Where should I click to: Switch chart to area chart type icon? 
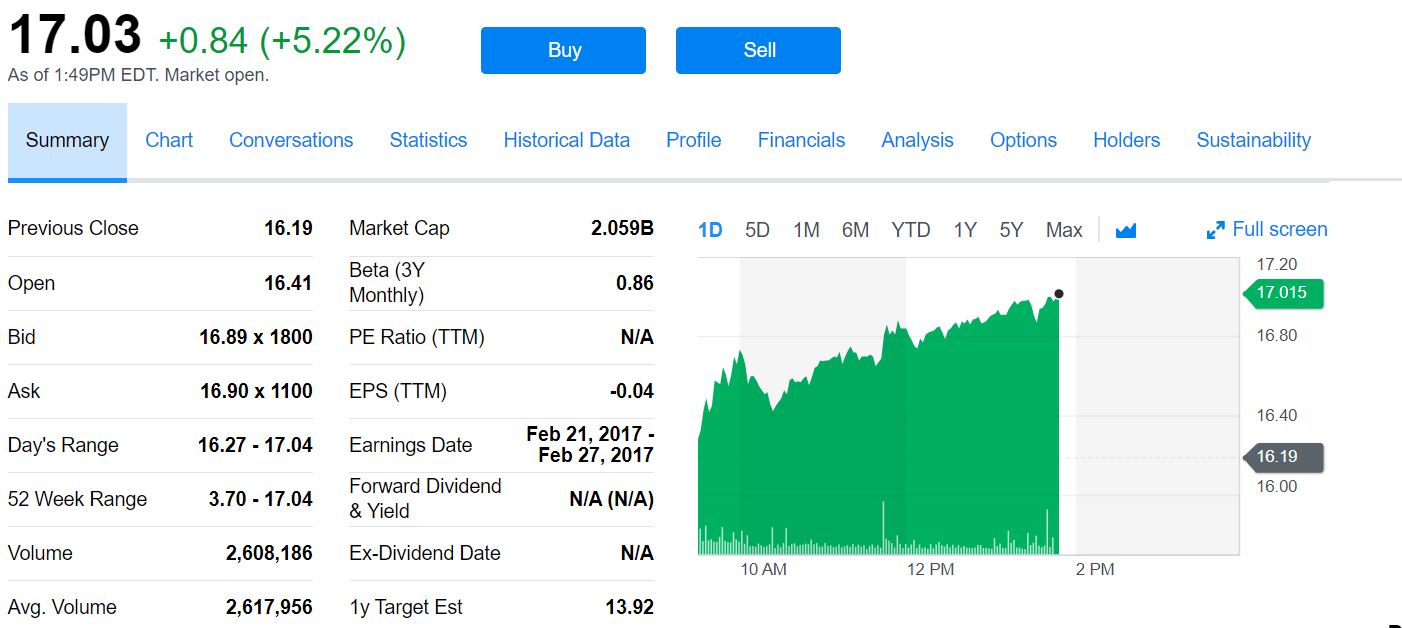[x=1126, y=231]
